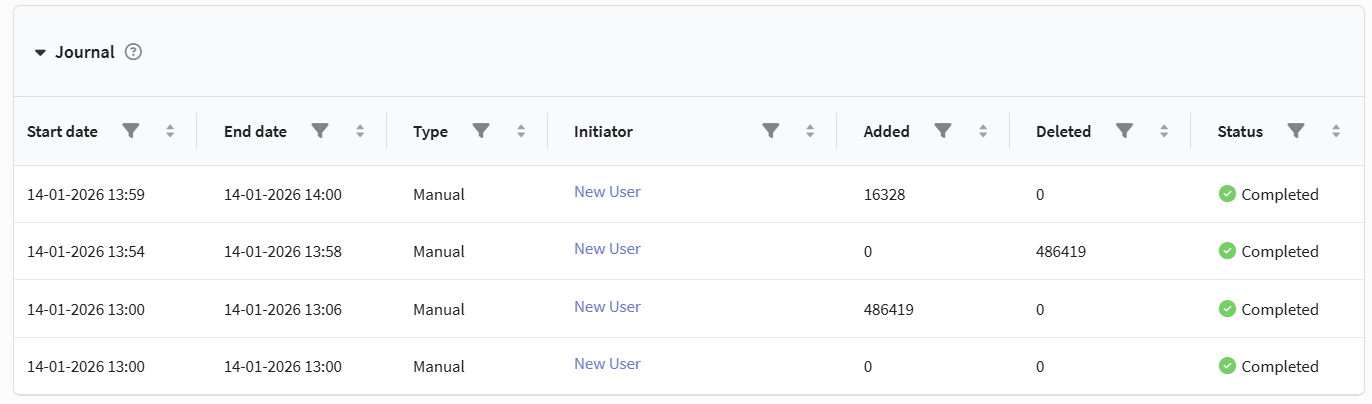Toggle sorting on the Added column arrows
This screenshot has width=1372, height=404.
pos(983,131)
